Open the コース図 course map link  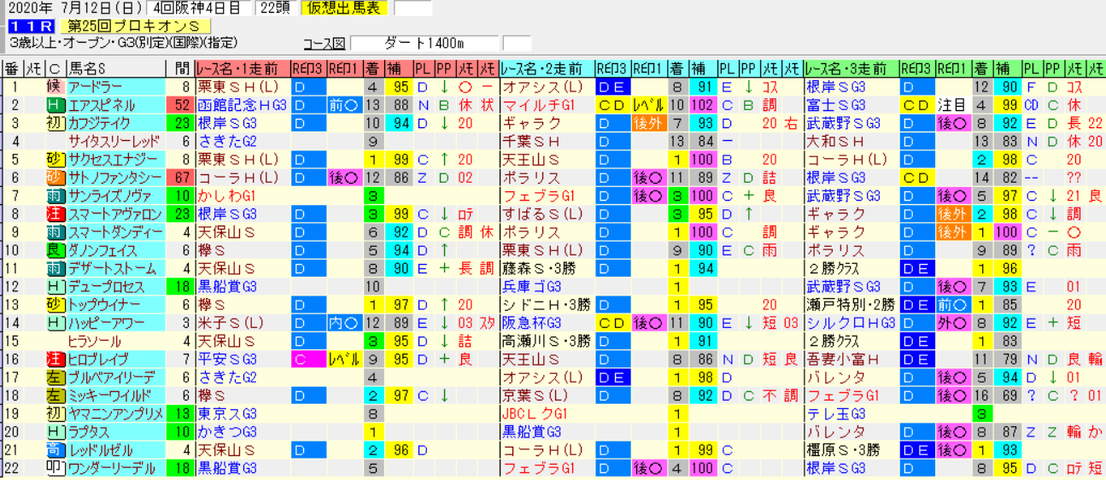point(324,44)
